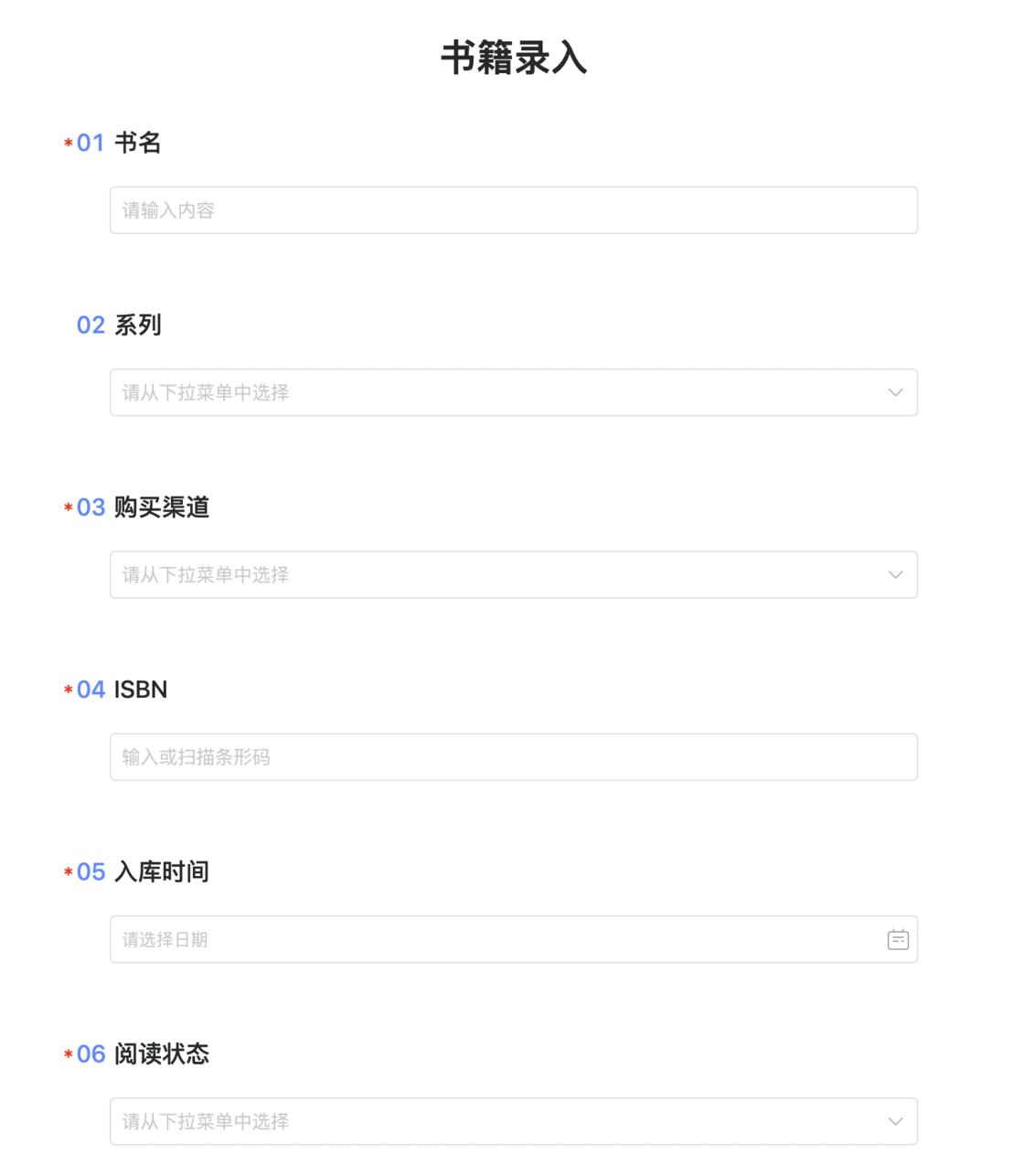Click the calendar icon in 入库时间 field
The height and width of the screenshot is (1176, 1024).
(898, 939)
